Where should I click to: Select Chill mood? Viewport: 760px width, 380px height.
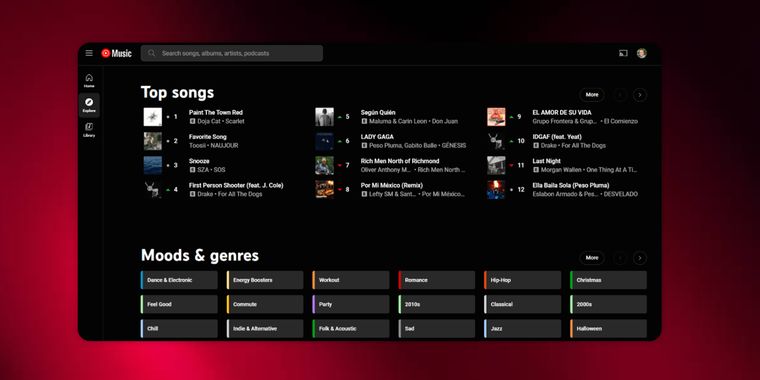point(179,329)
